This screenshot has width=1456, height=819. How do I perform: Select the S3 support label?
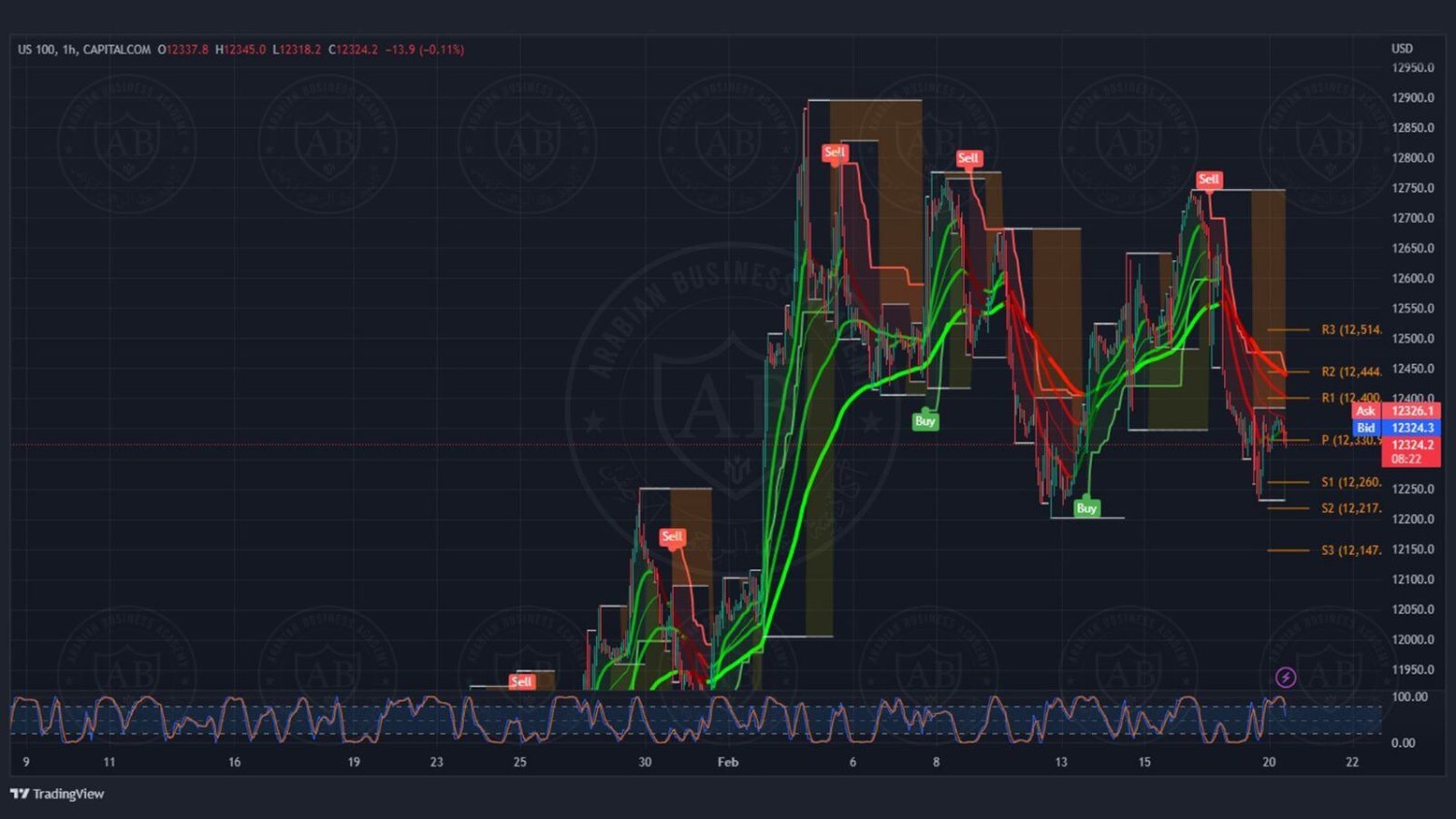point(1351,550)
